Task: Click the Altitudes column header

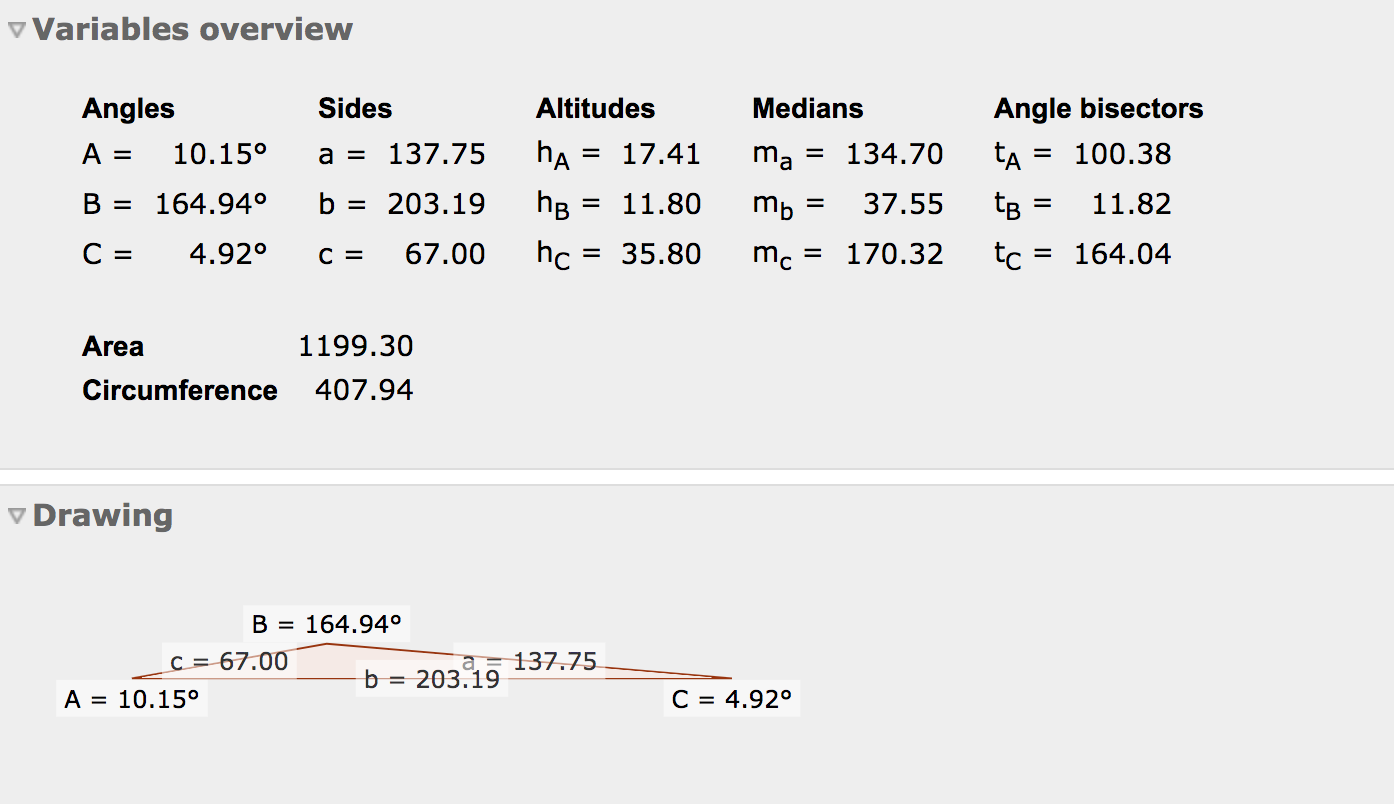Action: [x=595, y=109]
